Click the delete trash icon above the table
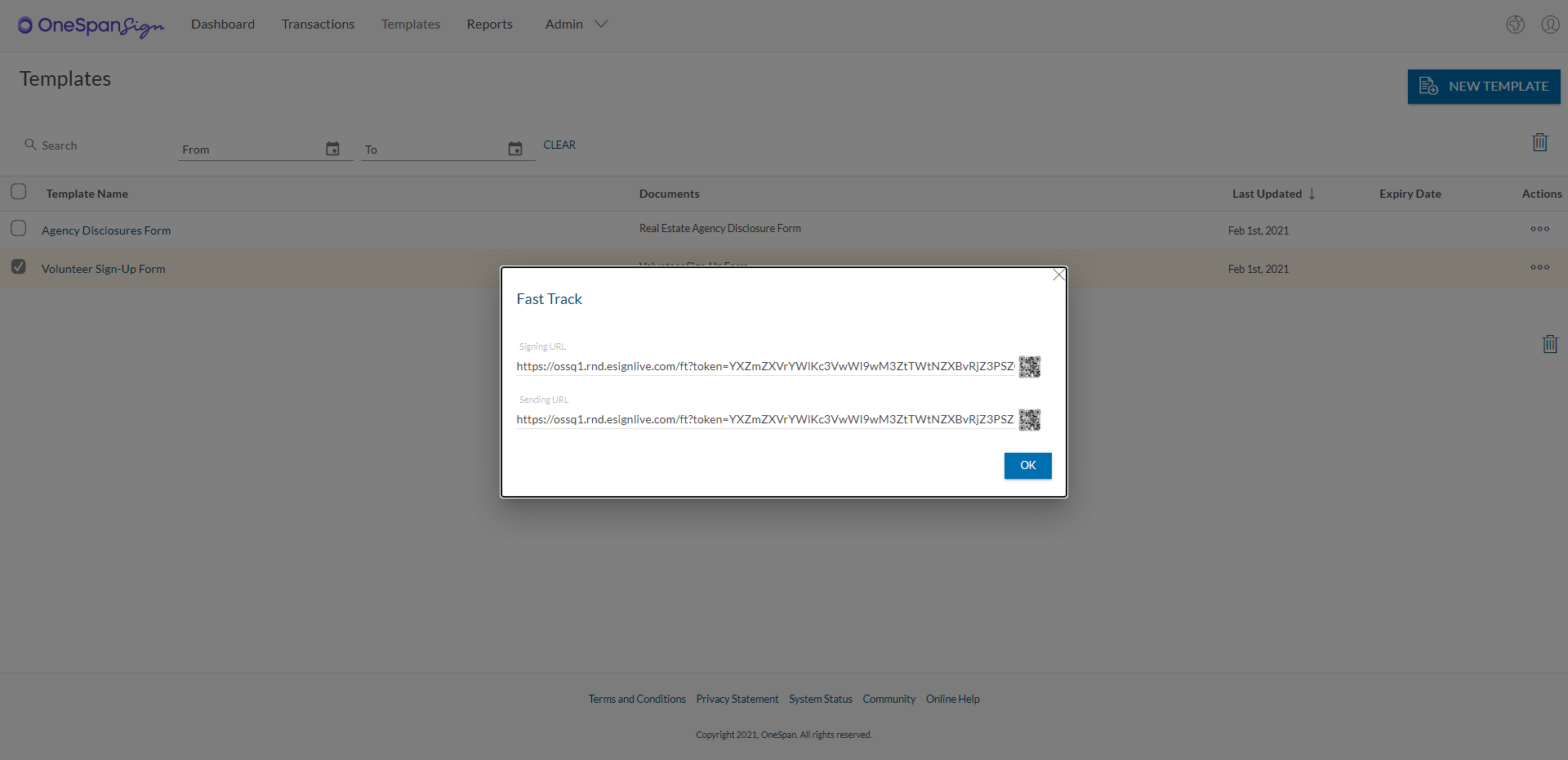The width and height of the screenshot is (1568, 760). 1540,141
